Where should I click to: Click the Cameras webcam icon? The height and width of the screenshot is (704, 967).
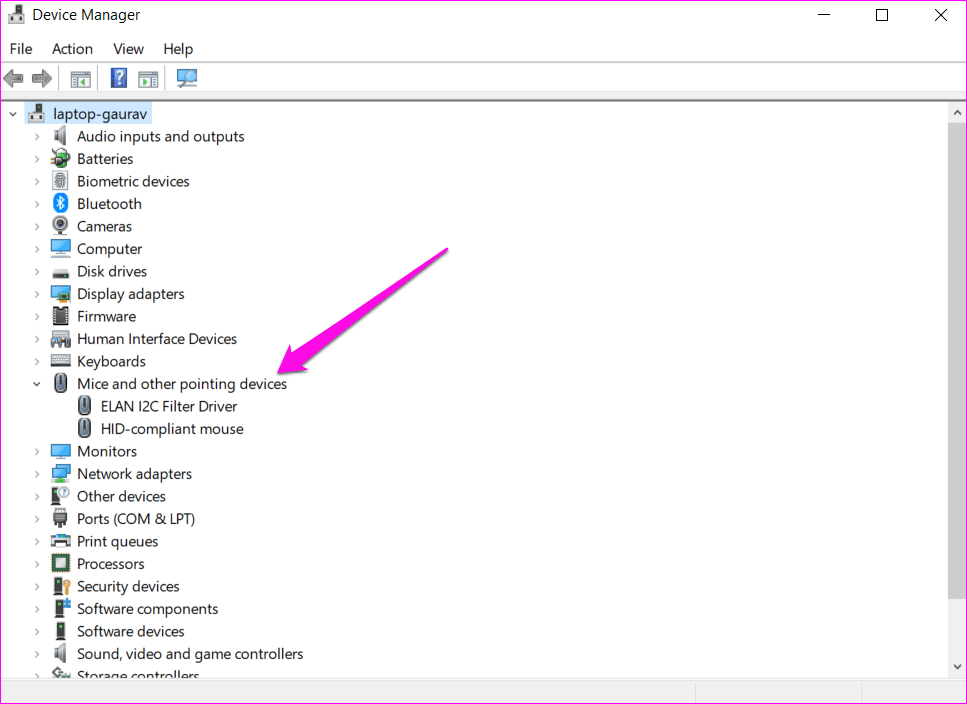[x=60, y=226]
